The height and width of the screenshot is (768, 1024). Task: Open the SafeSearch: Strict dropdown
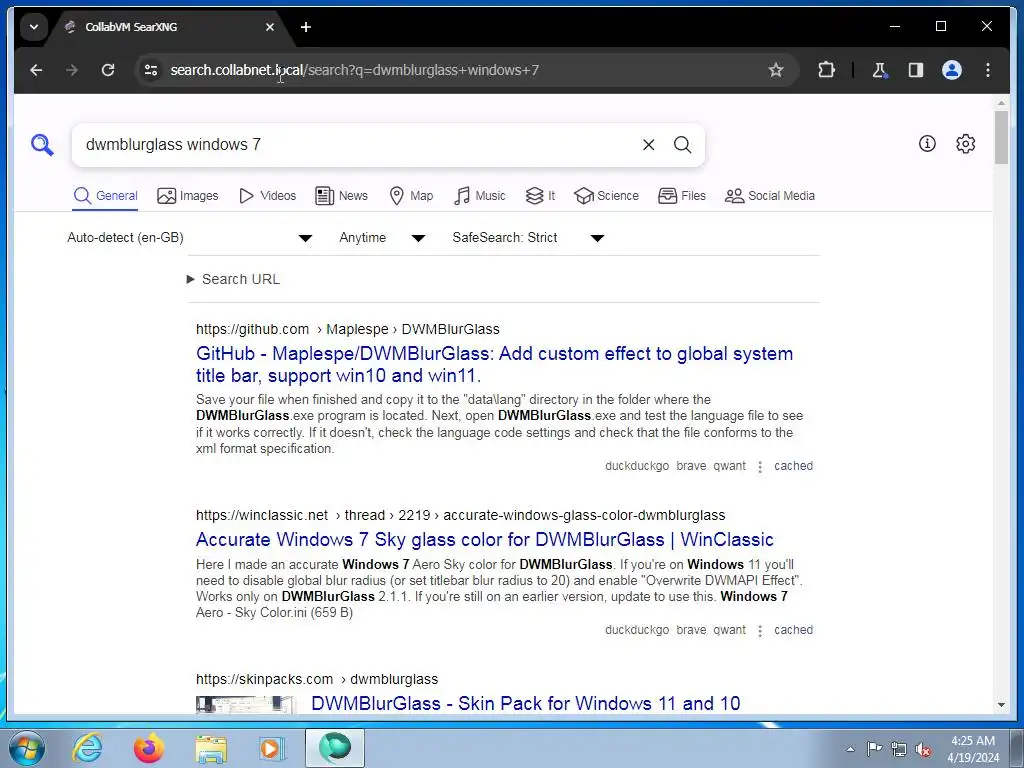[528, 238]
